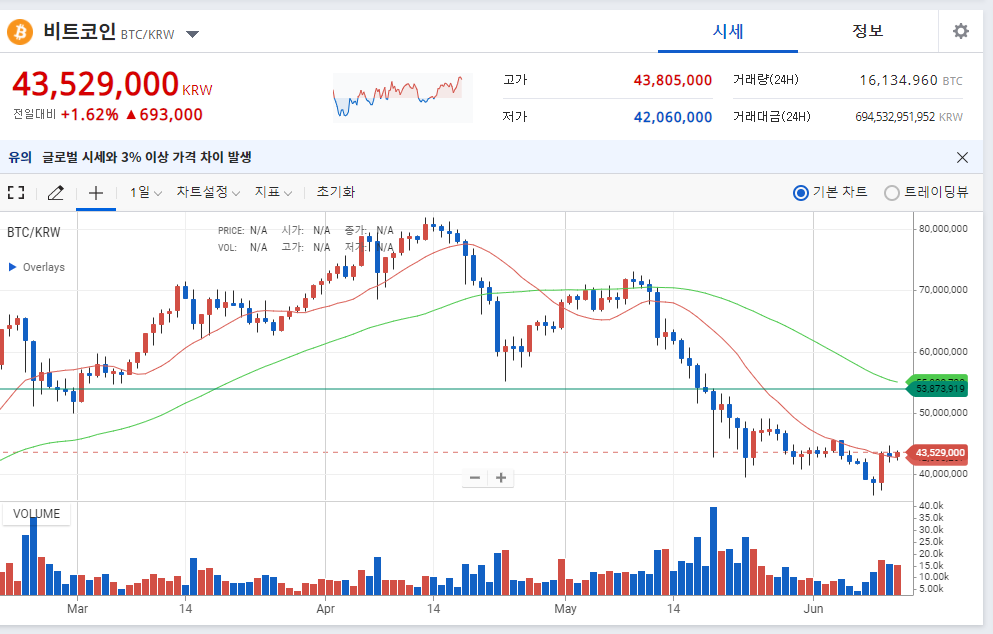Click the May date label on time axis
Screen dimensions: 993x634
(565, 609)
